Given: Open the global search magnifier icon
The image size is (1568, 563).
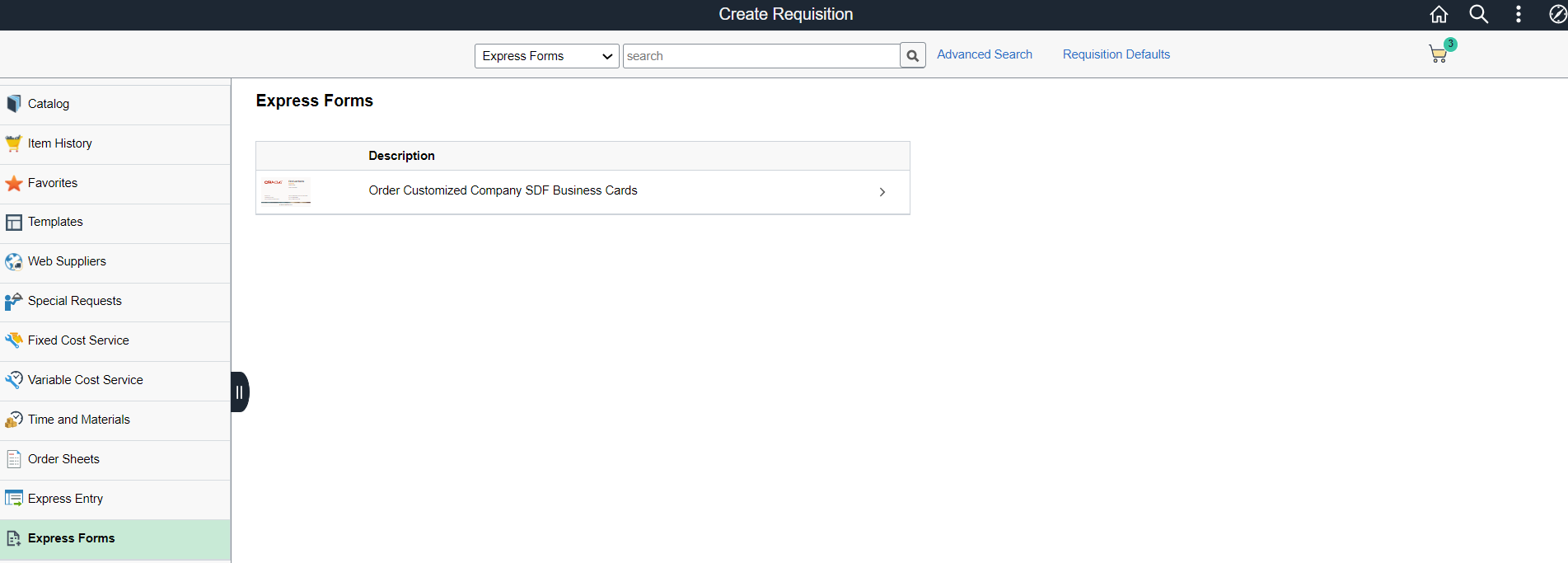Looking at the screenshot, I should pyautogui.click(x=1479, y=14).
